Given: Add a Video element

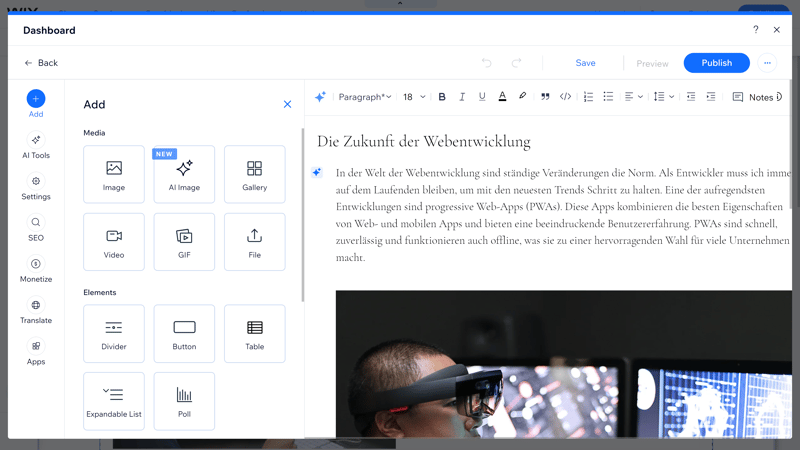Looking at the screenshot, I should coord(114,242).
